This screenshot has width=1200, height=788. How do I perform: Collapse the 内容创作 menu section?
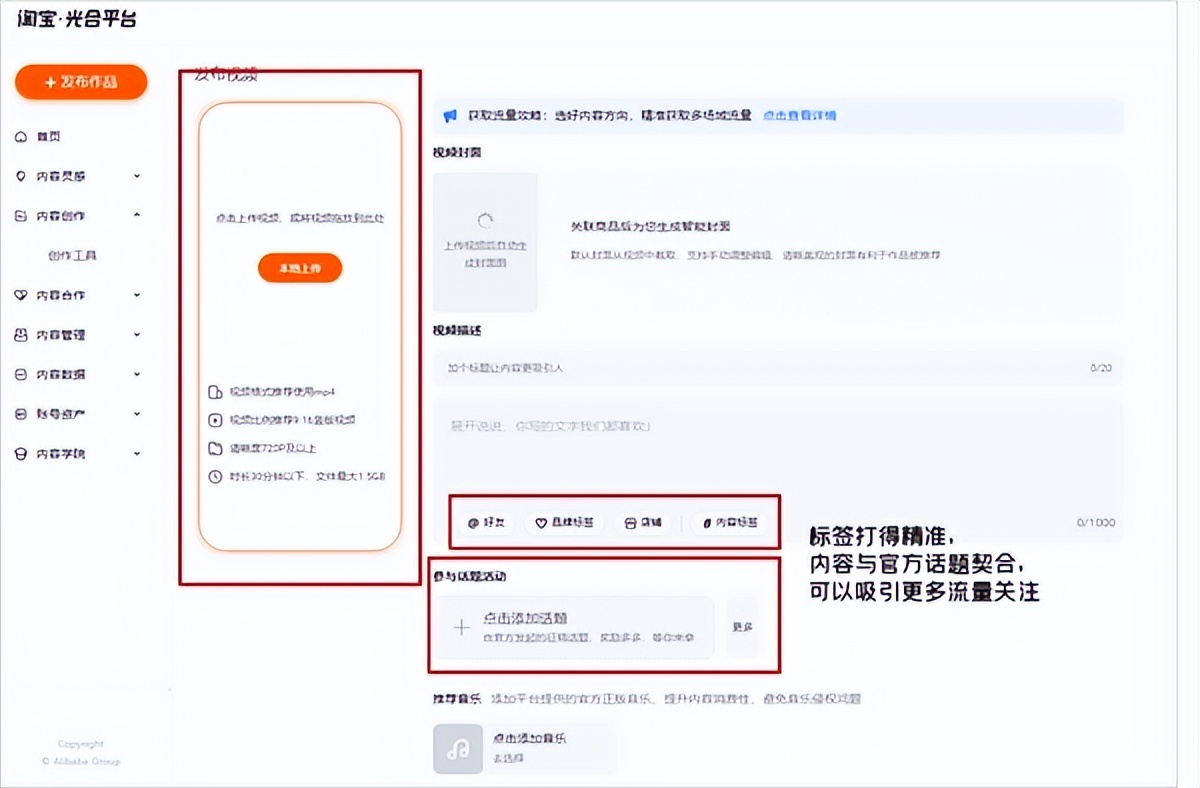(137, 215)
